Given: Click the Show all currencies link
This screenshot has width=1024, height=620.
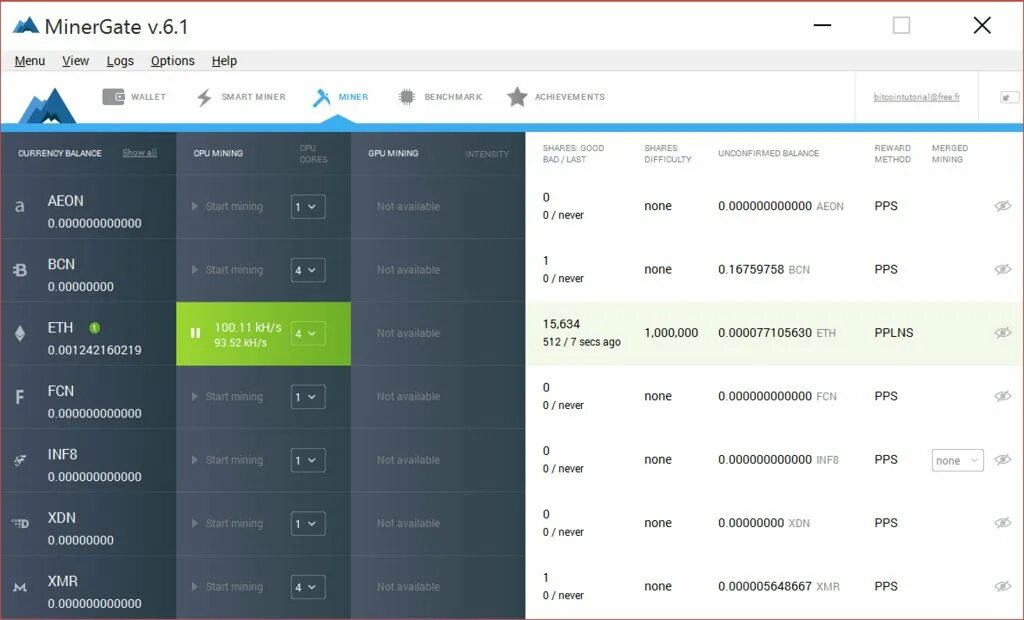Looking at the screenshot, I should [139, 153].
